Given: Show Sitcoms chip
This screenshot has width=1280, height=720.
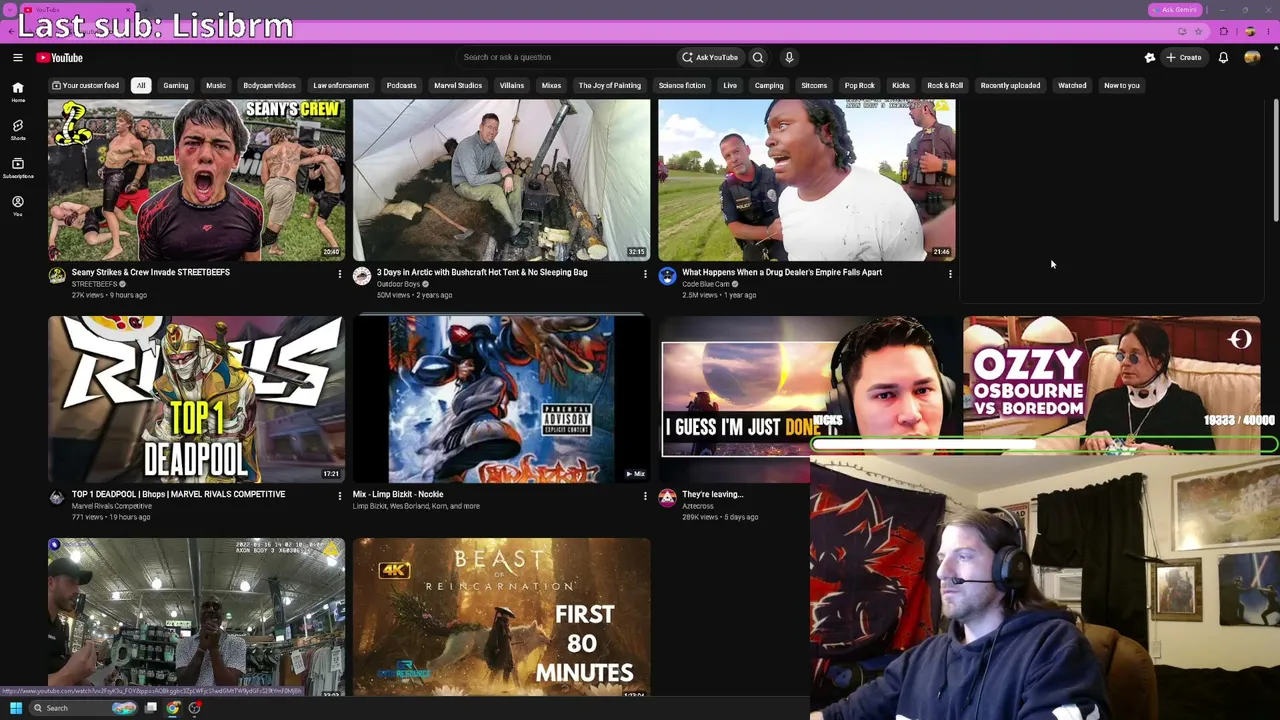Looking at the screenshot, I should (x=814, y=86).
